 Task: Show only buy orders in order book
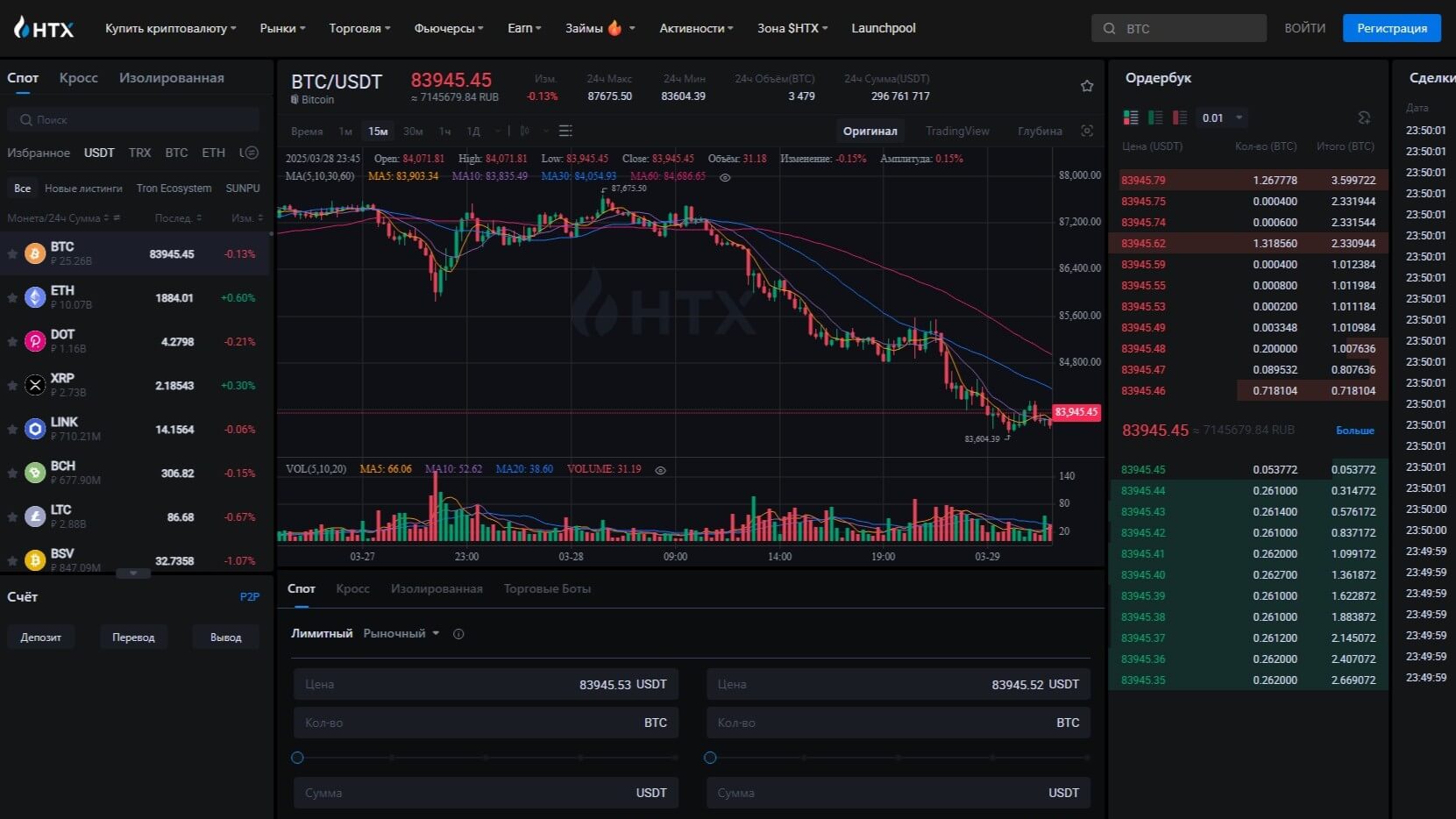point(1155,118)
